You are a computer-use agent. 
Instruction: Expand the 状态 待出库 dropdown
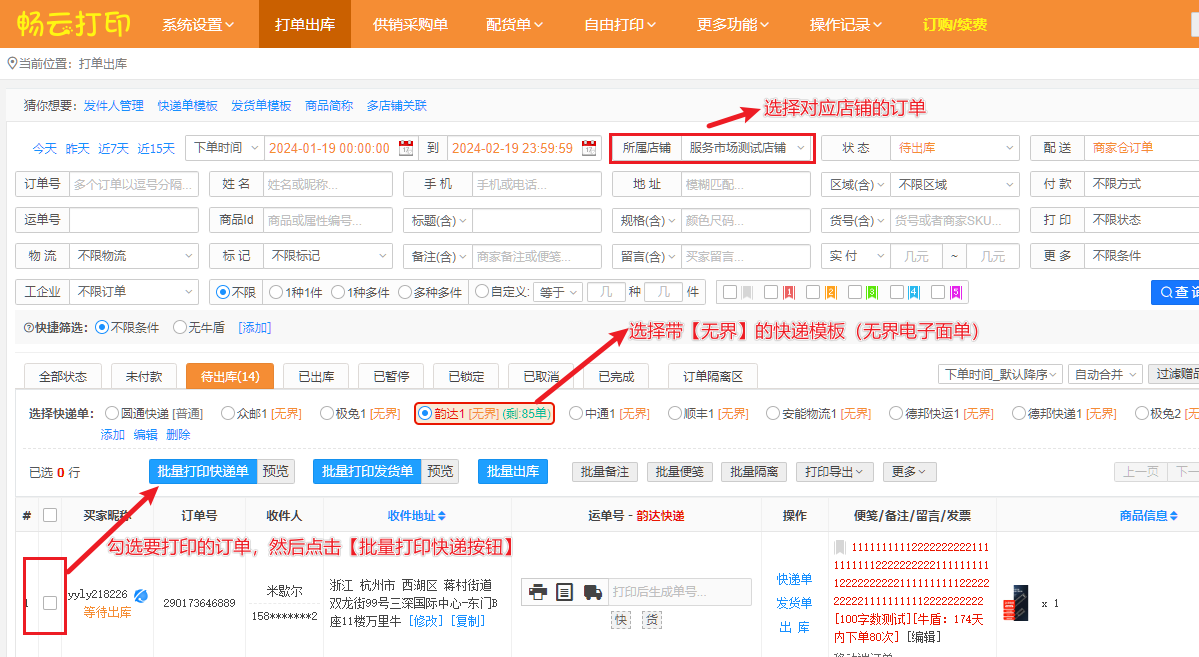(x=954, y=148)
